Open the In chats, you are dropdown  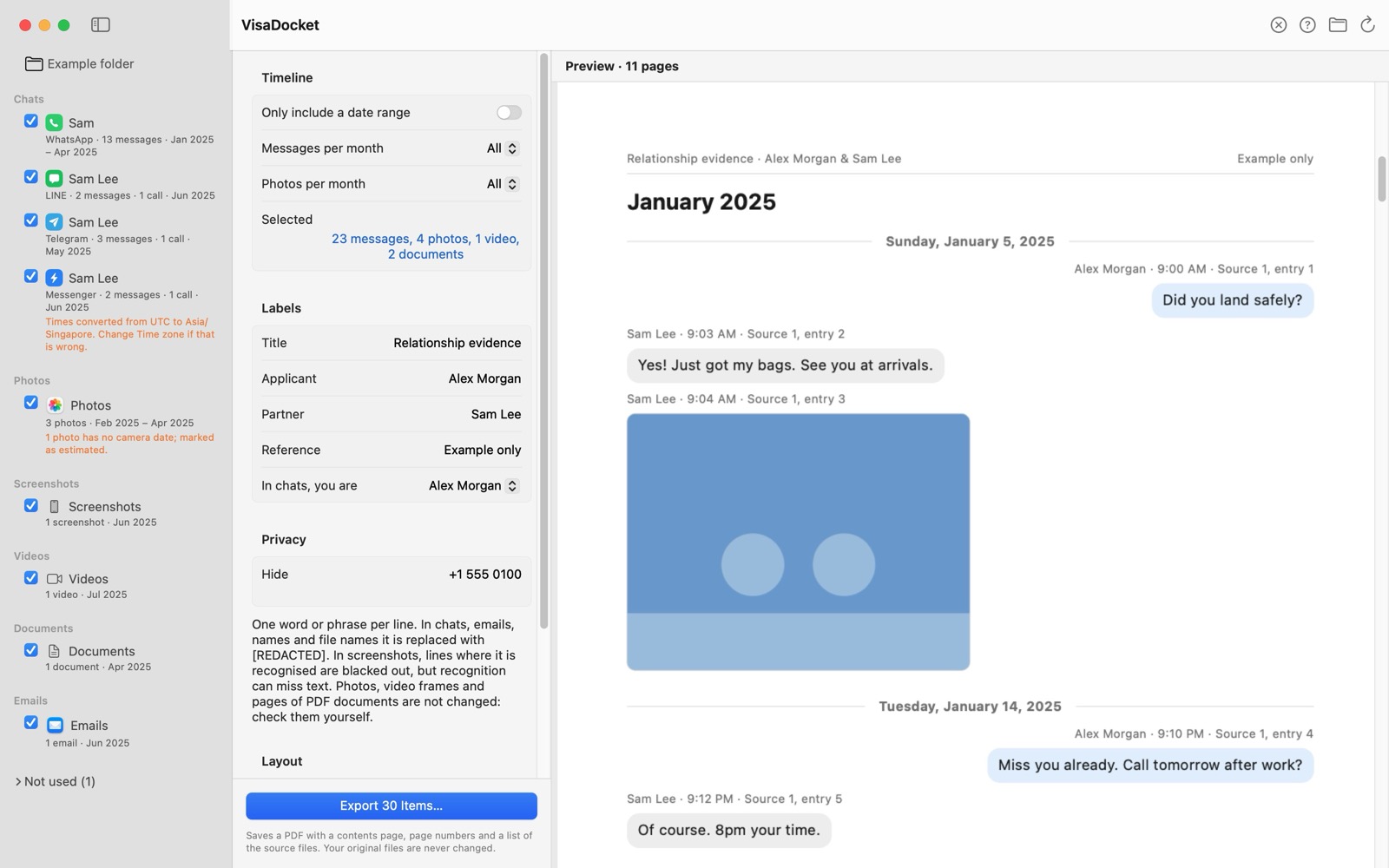(473, 486)
